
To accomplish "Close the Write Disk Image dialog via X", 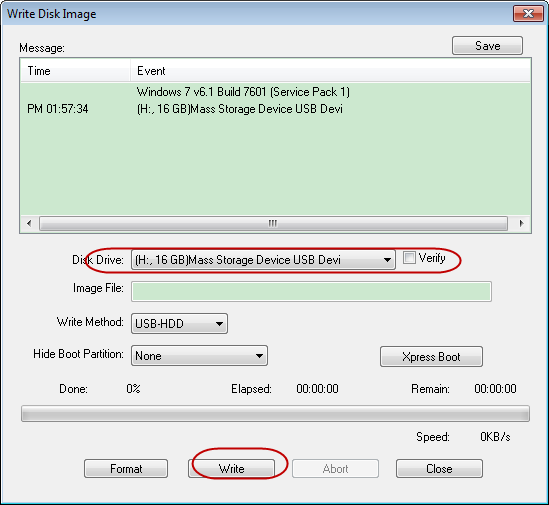I will tap(528, 13).
